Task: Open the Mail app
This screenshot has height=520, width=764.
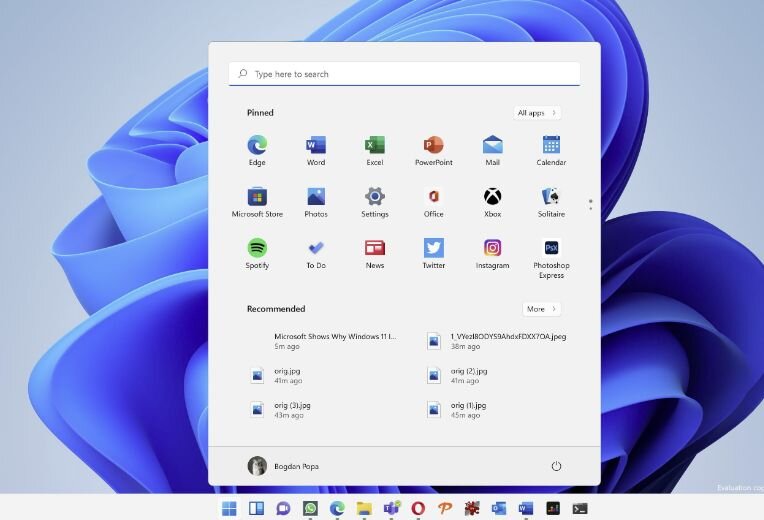Action: click(x=493, y=151)
